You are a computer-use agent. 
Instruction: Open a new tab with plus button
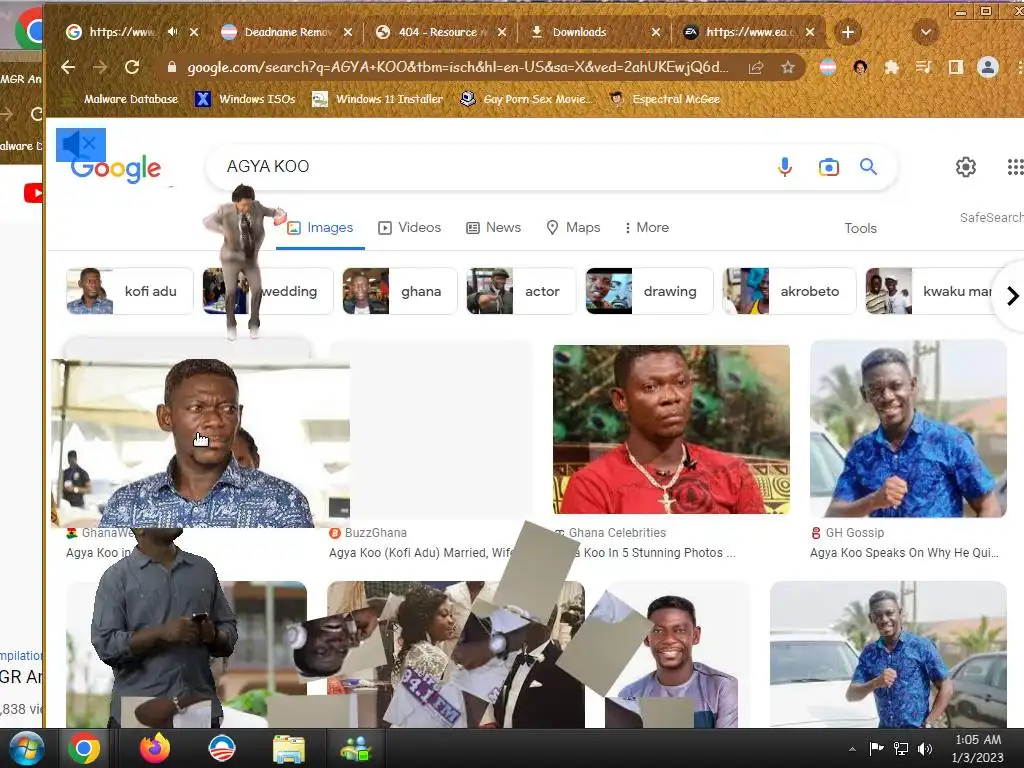pos(848,32)
